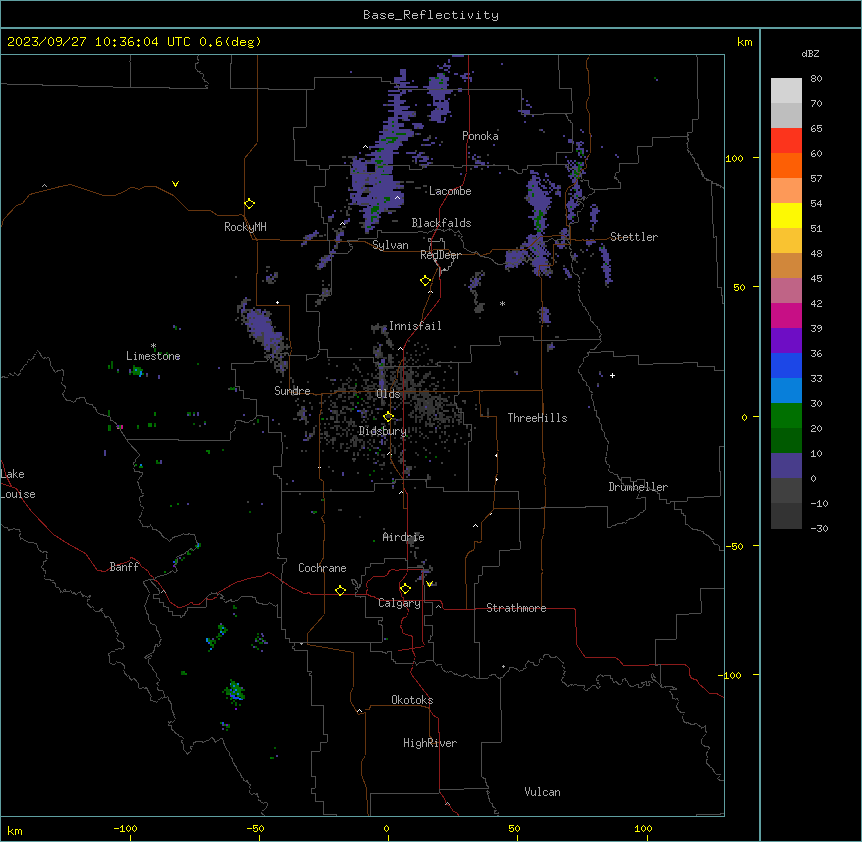Click the RockyMH label
The width and height of the screenshot is (862, 842).
click(245, 227)
